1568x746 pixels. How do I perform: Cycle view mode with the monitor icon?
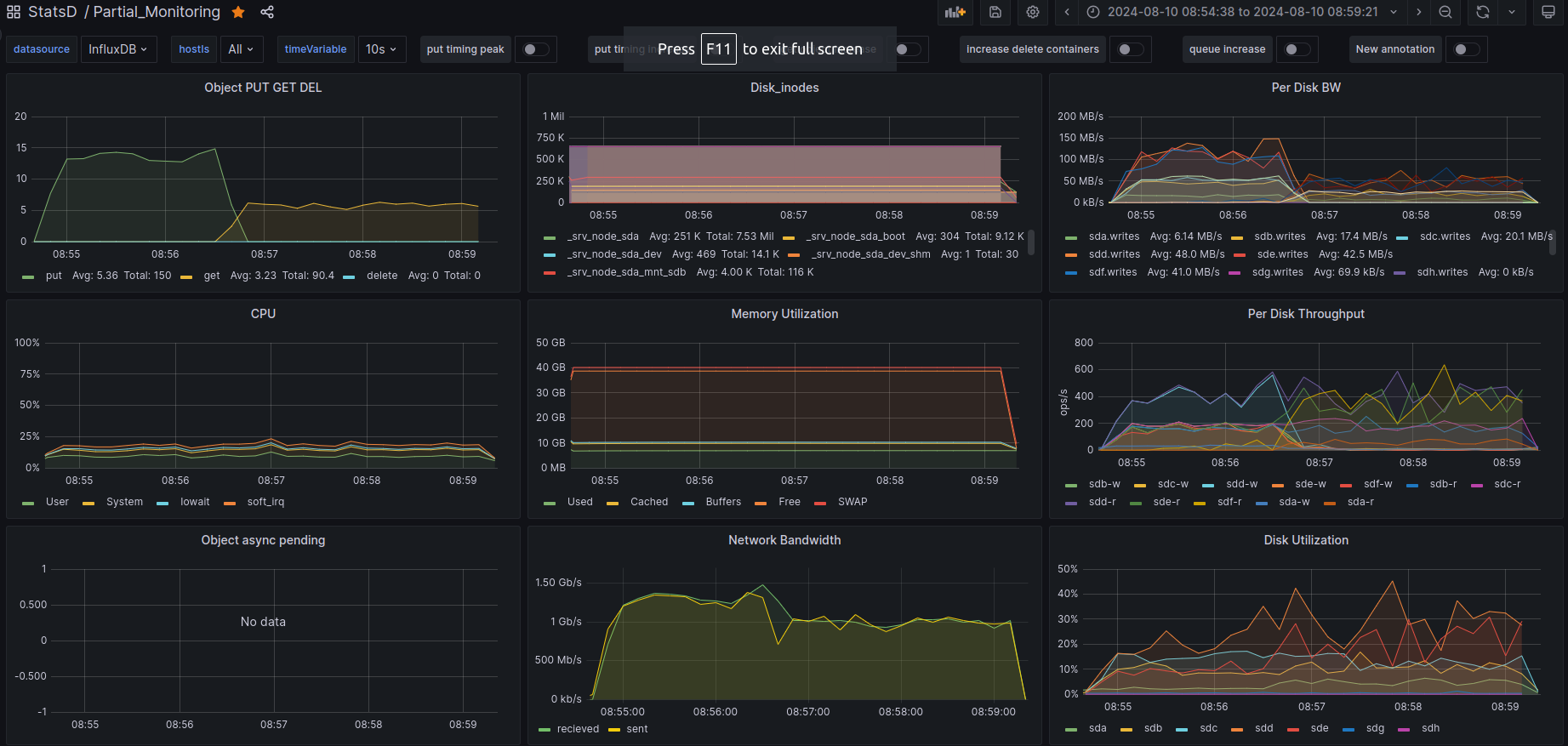coord(1548,12)
